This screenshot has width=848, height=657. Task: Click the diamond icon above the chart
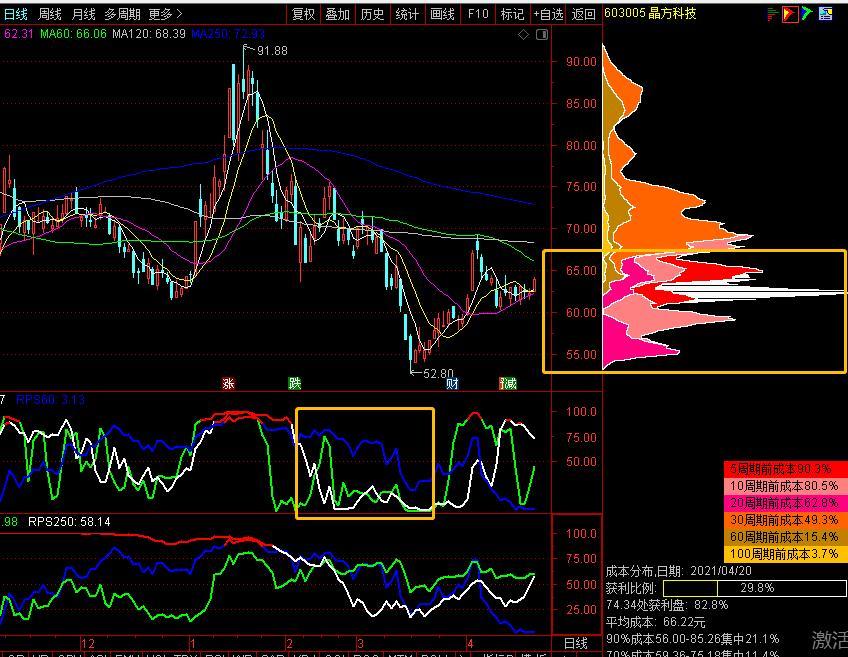pyautogui.click(x=523, y=35)
